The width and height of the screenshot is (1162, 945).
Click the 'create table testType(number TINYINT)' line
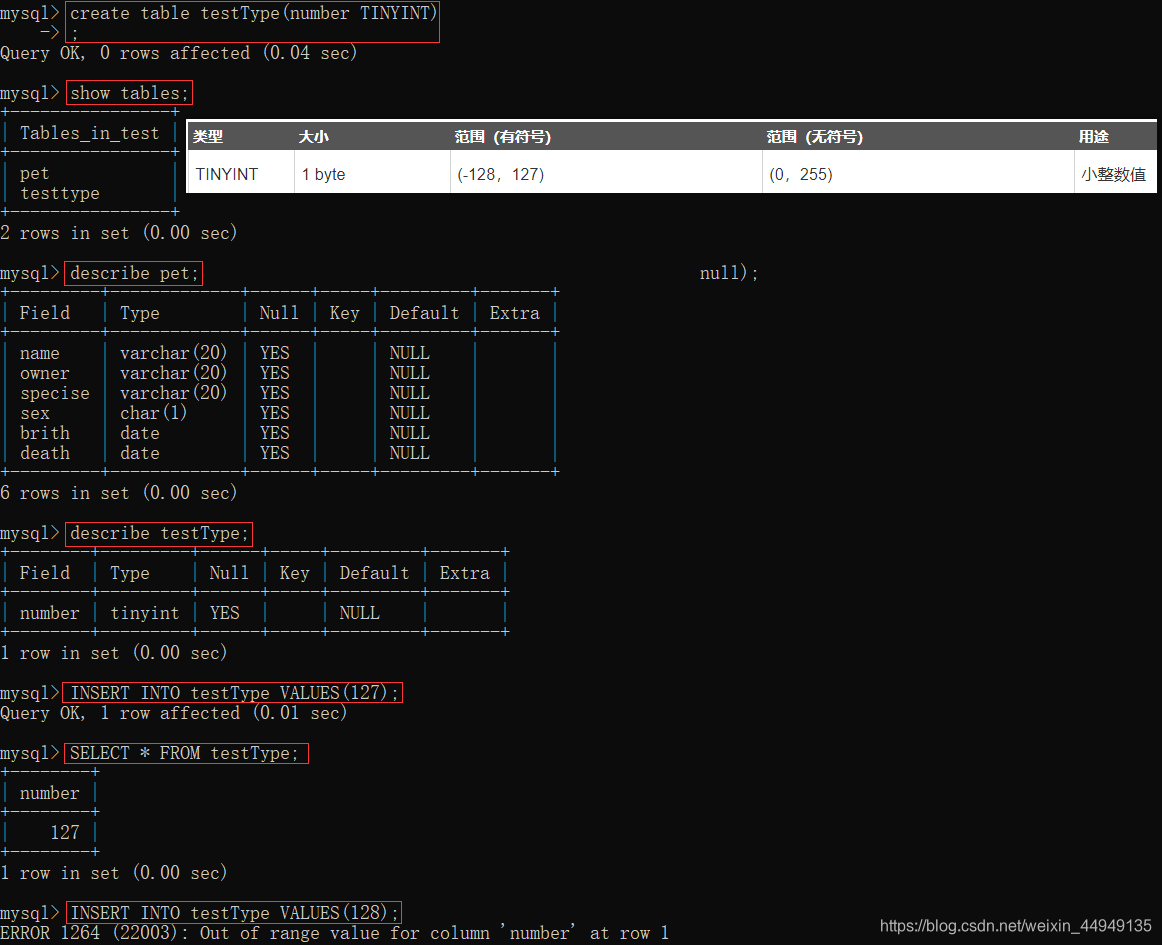tap(253, 13)
